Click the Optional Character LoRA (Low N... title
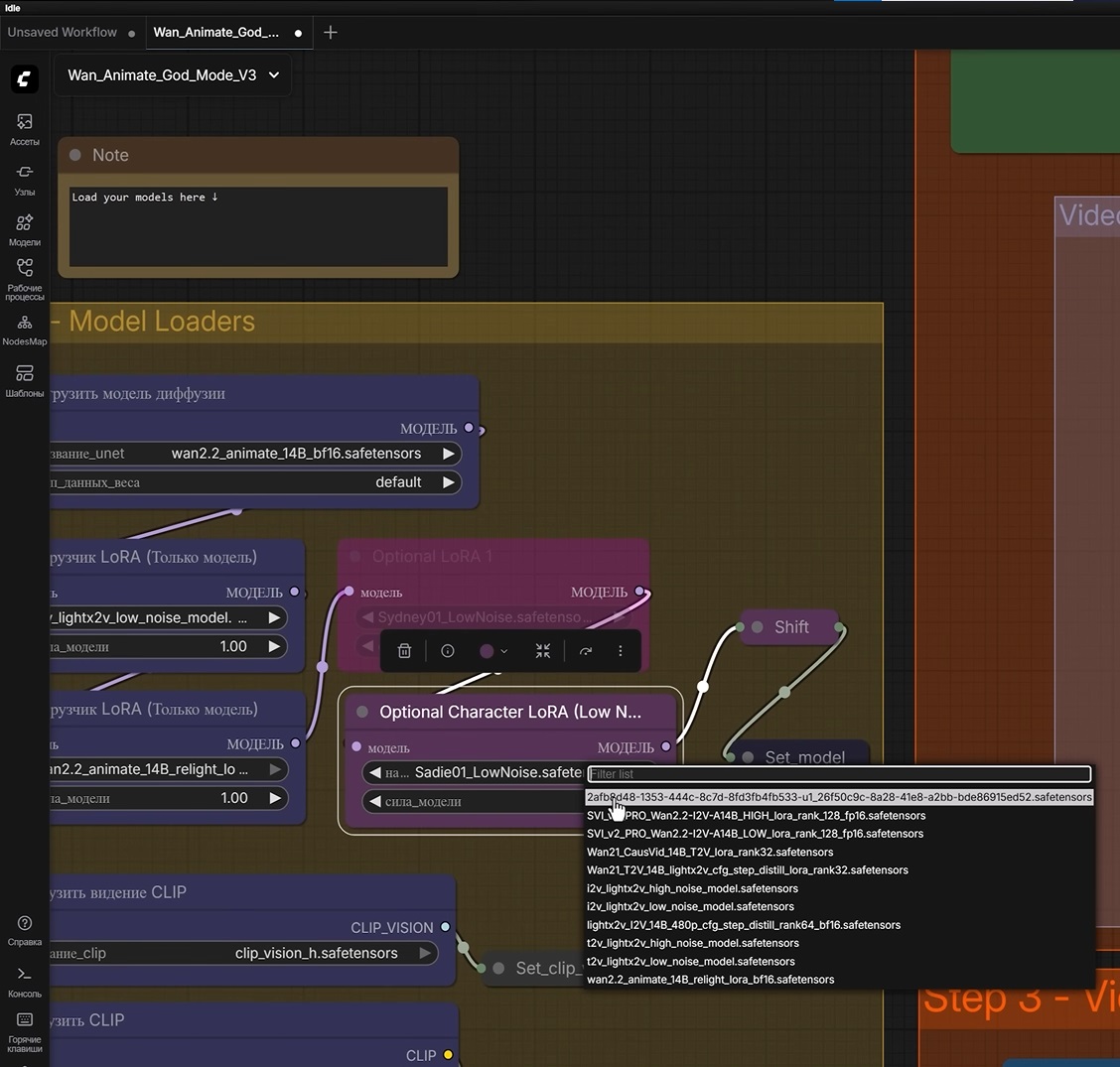 (x=510, y=712)
